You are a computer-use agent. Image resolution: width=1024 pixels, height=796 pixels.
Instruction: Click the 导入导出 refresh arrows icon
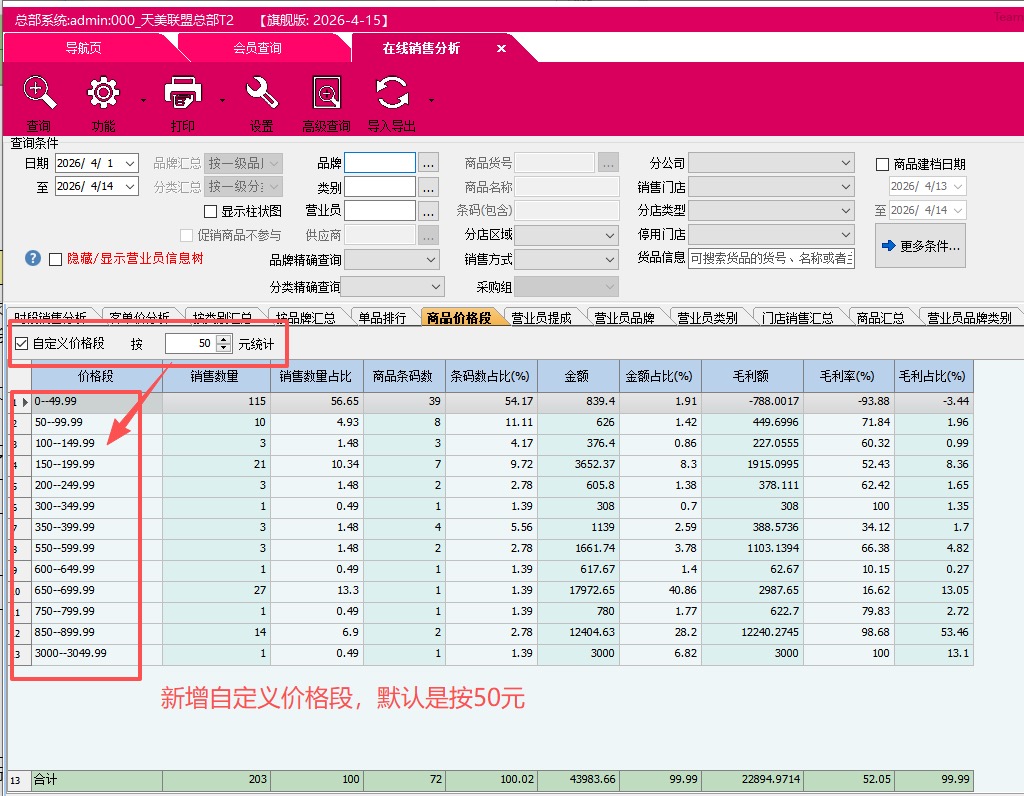(x=391, y=95)
